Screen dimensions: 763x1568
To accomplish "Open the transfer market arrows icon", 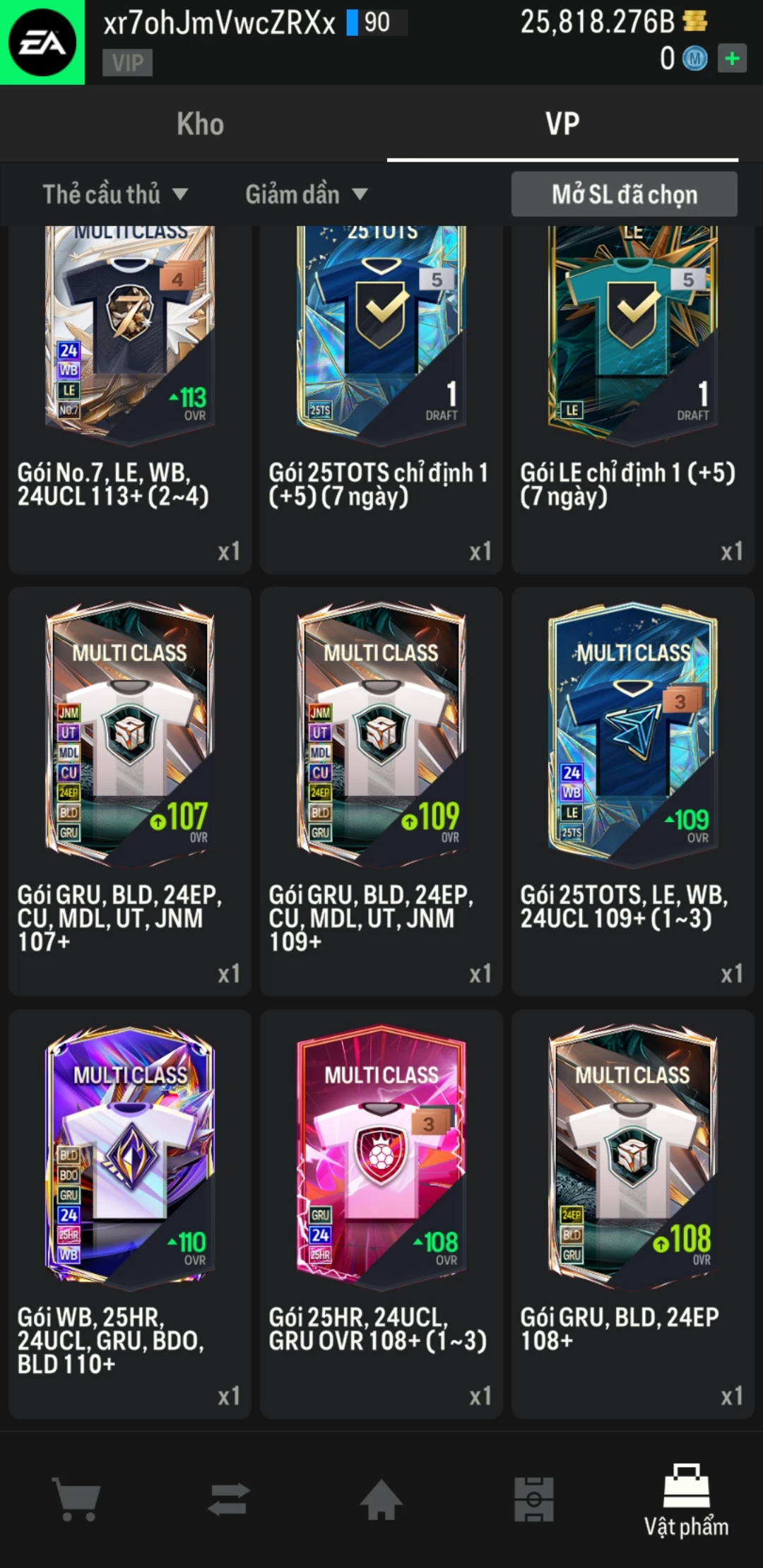I will [x=229, y=1499].
